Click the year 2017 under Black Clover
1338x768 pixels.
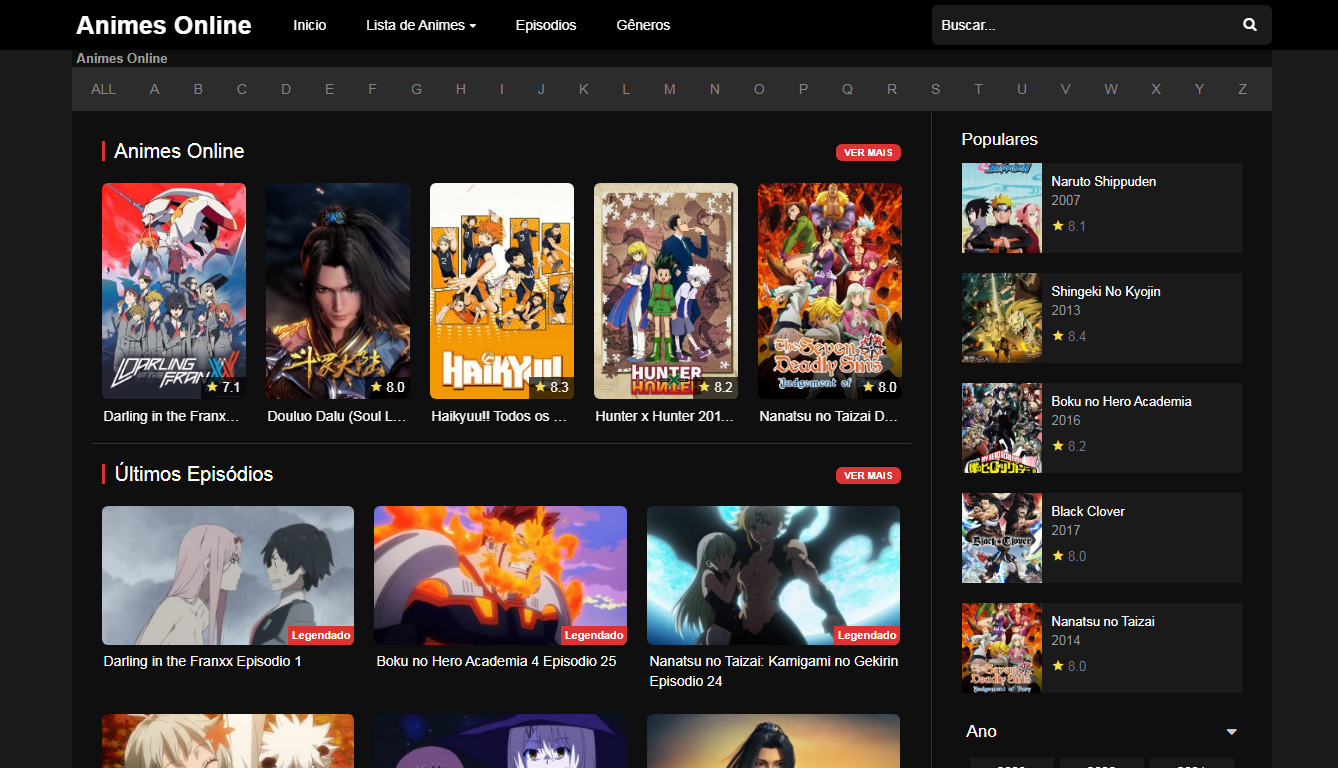point(1066,530)
